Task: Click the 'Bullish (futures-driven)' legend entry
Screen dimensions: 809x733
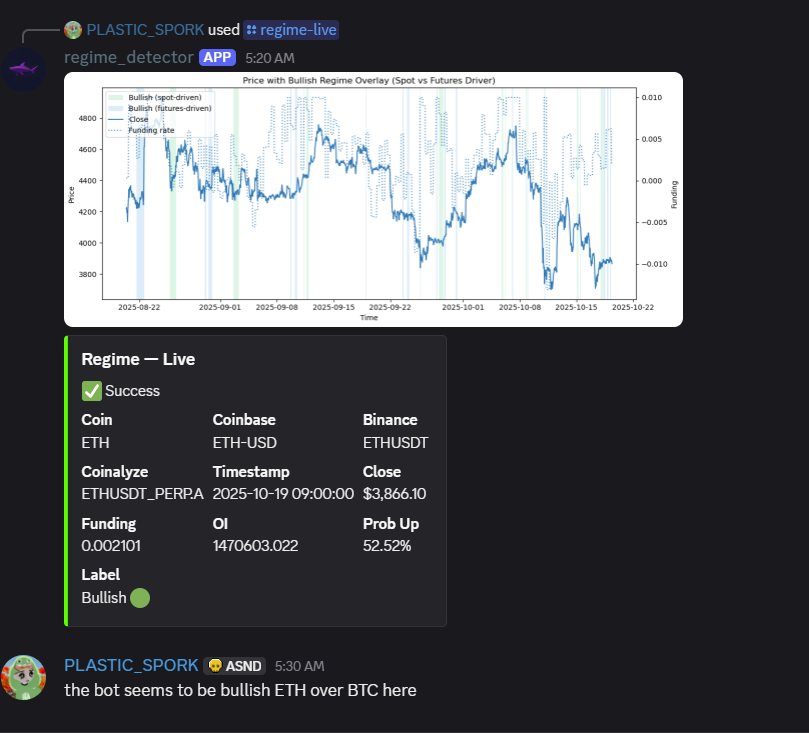Action: [160, 108]
